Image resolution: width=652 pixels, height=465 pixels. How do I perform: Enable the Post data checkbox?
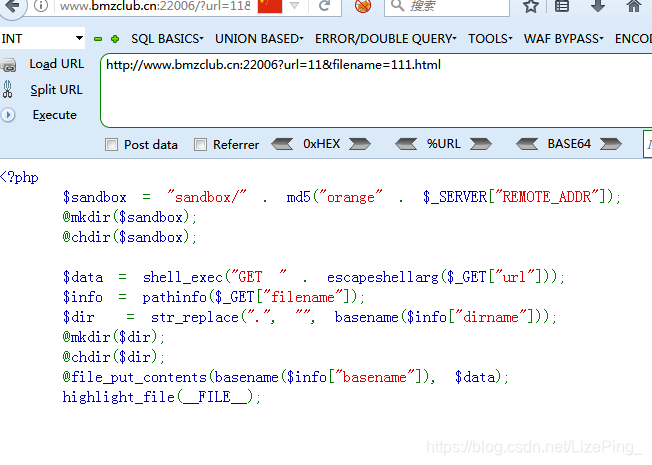pyautogui.click(x=111, y=145)
